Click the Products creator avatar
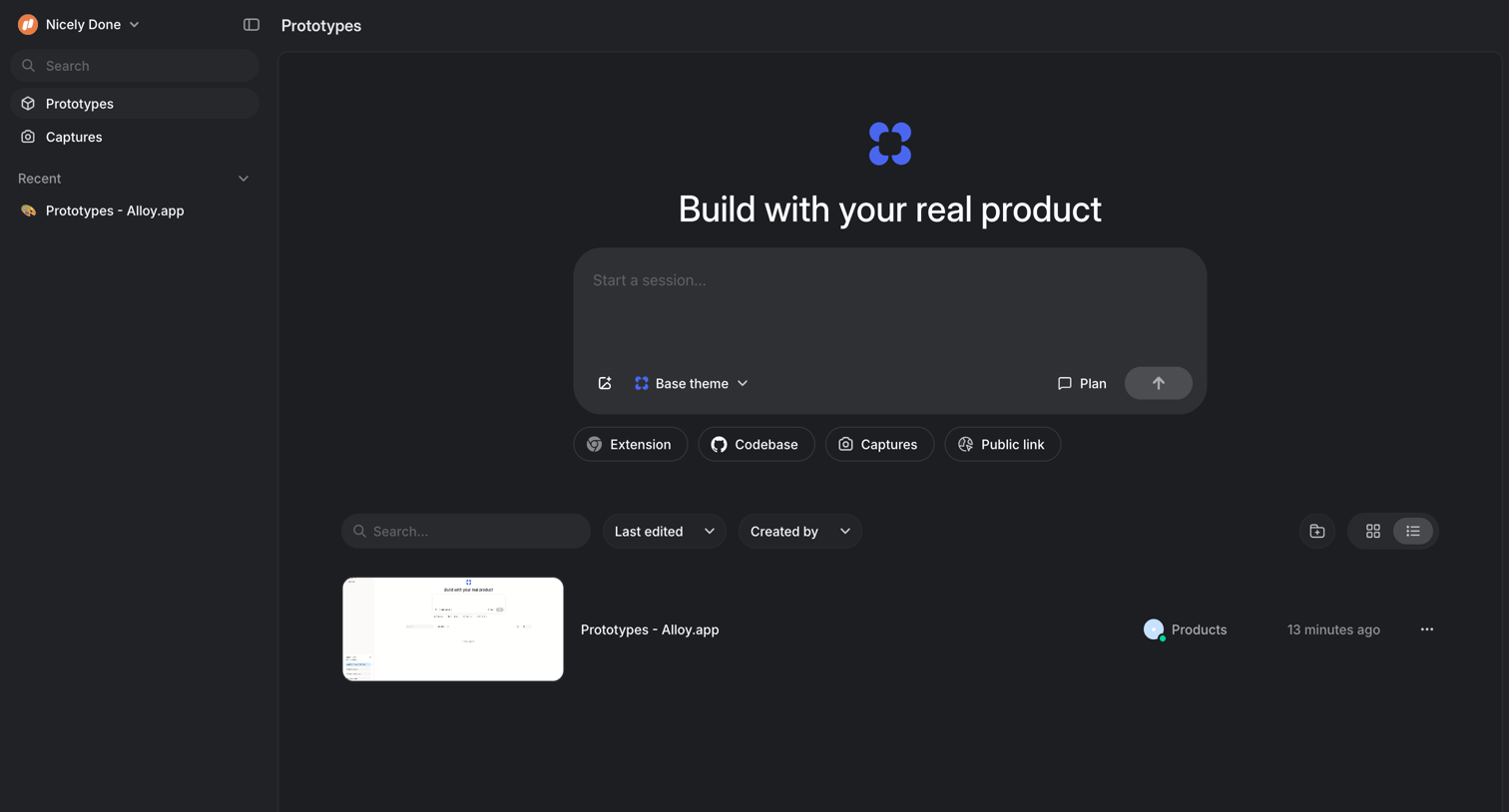Image resolution: width=1509 pixels, height=812 pixels. [1154, 629]
